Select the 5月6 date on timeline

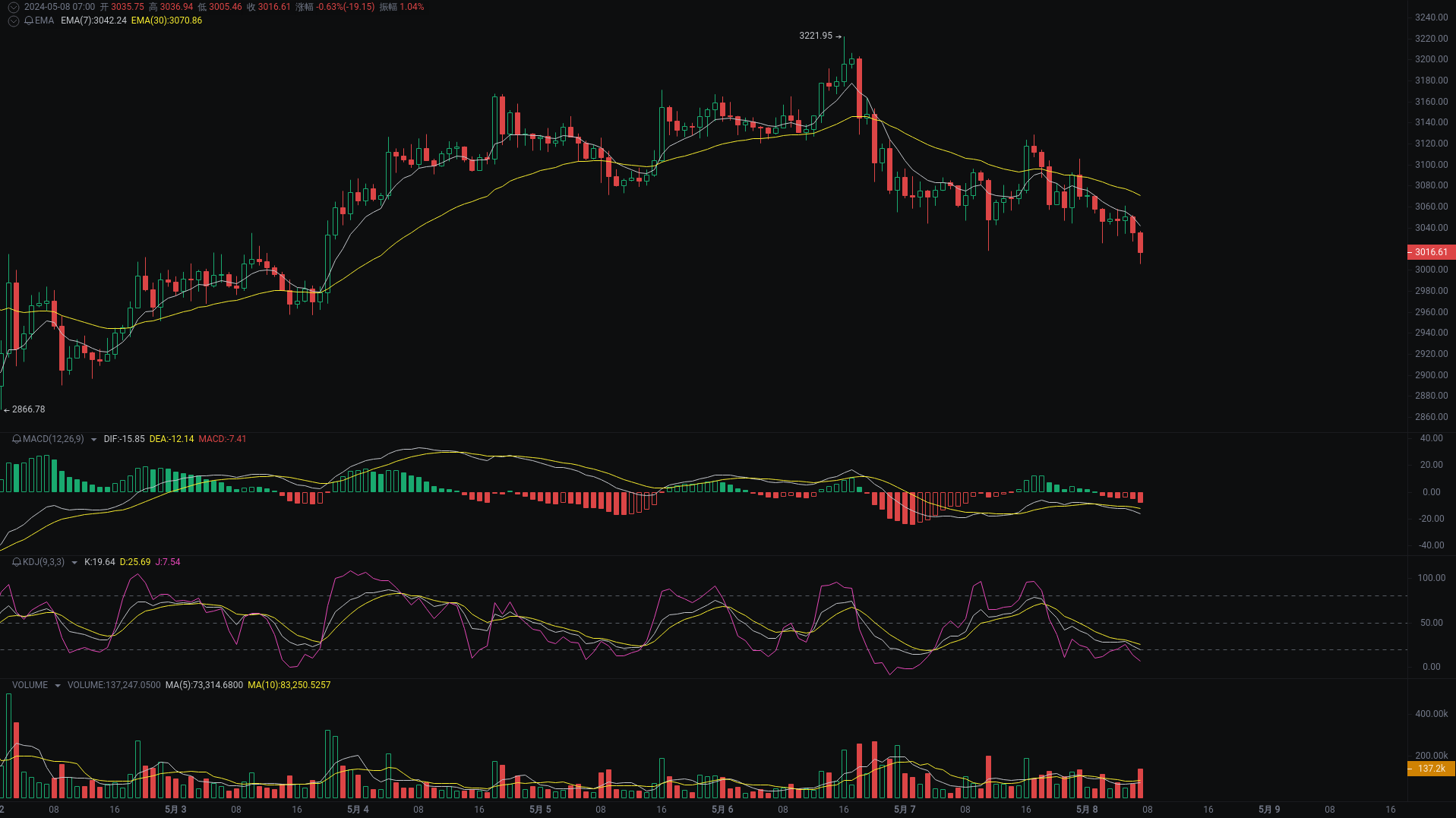(722, 809)
